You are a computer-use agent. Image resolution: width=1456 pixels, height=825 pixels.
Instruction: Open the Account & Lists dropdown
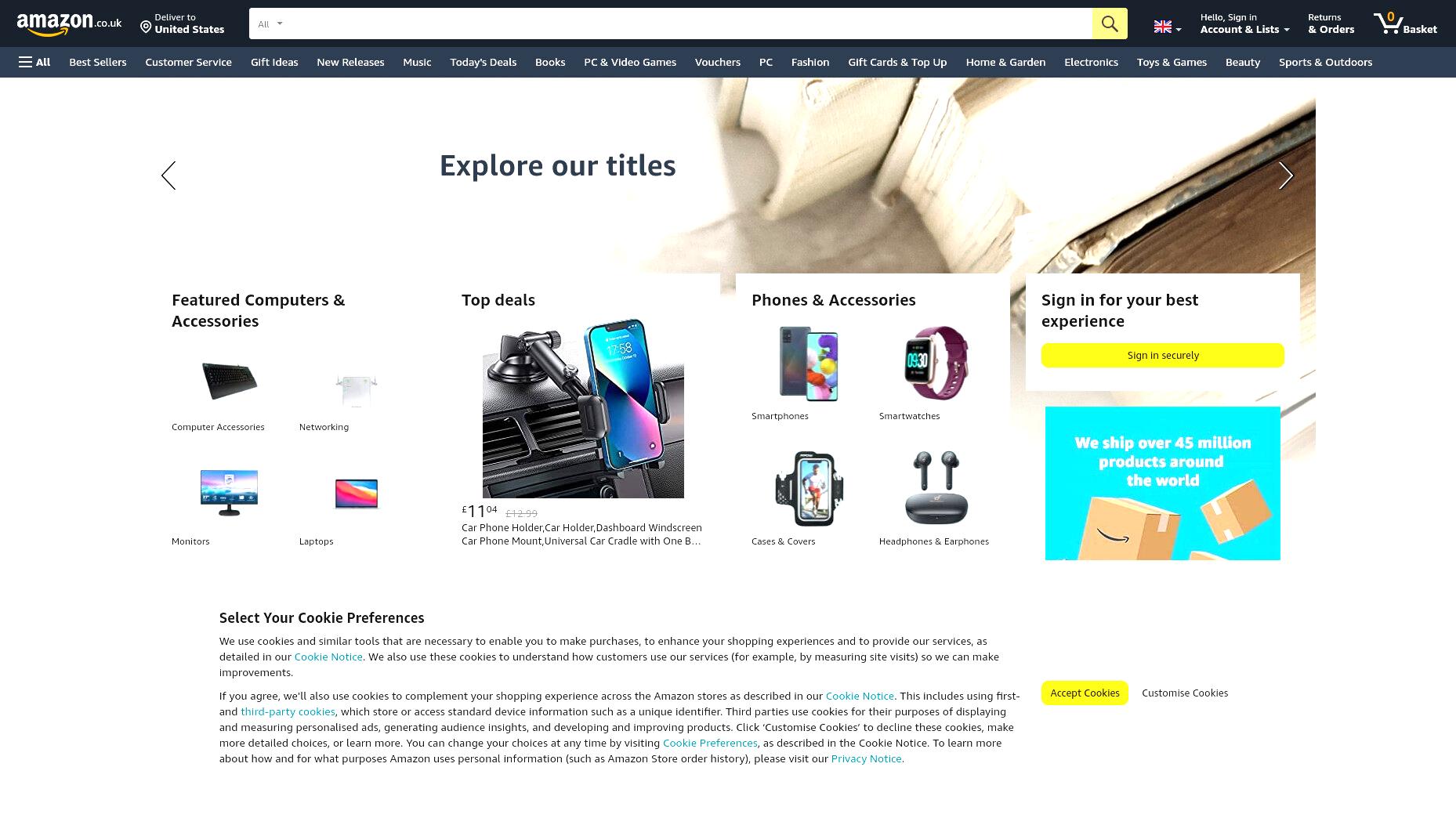tap(1244, 24)
